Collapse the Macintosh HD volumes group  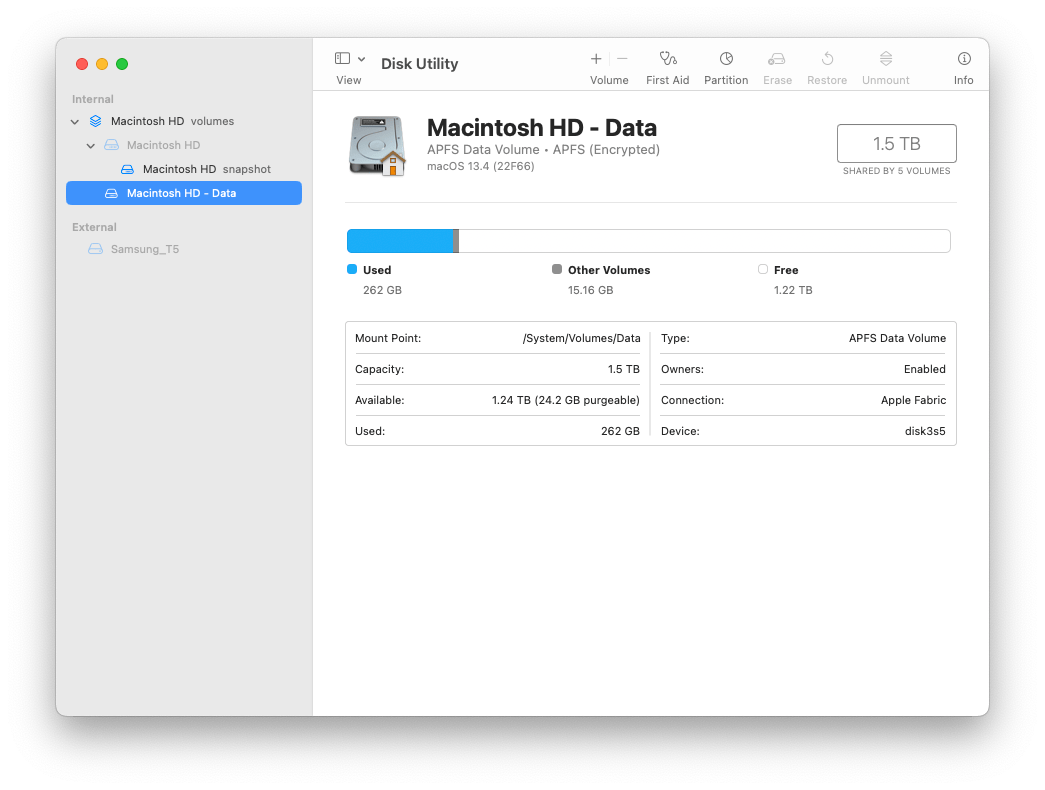point(74,121)
